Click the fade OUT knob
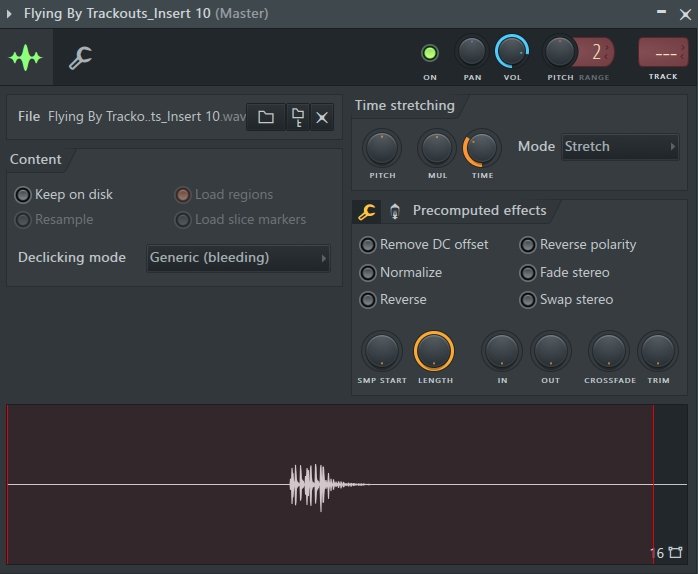Screen dimensions: 698x574 (551, 351)
